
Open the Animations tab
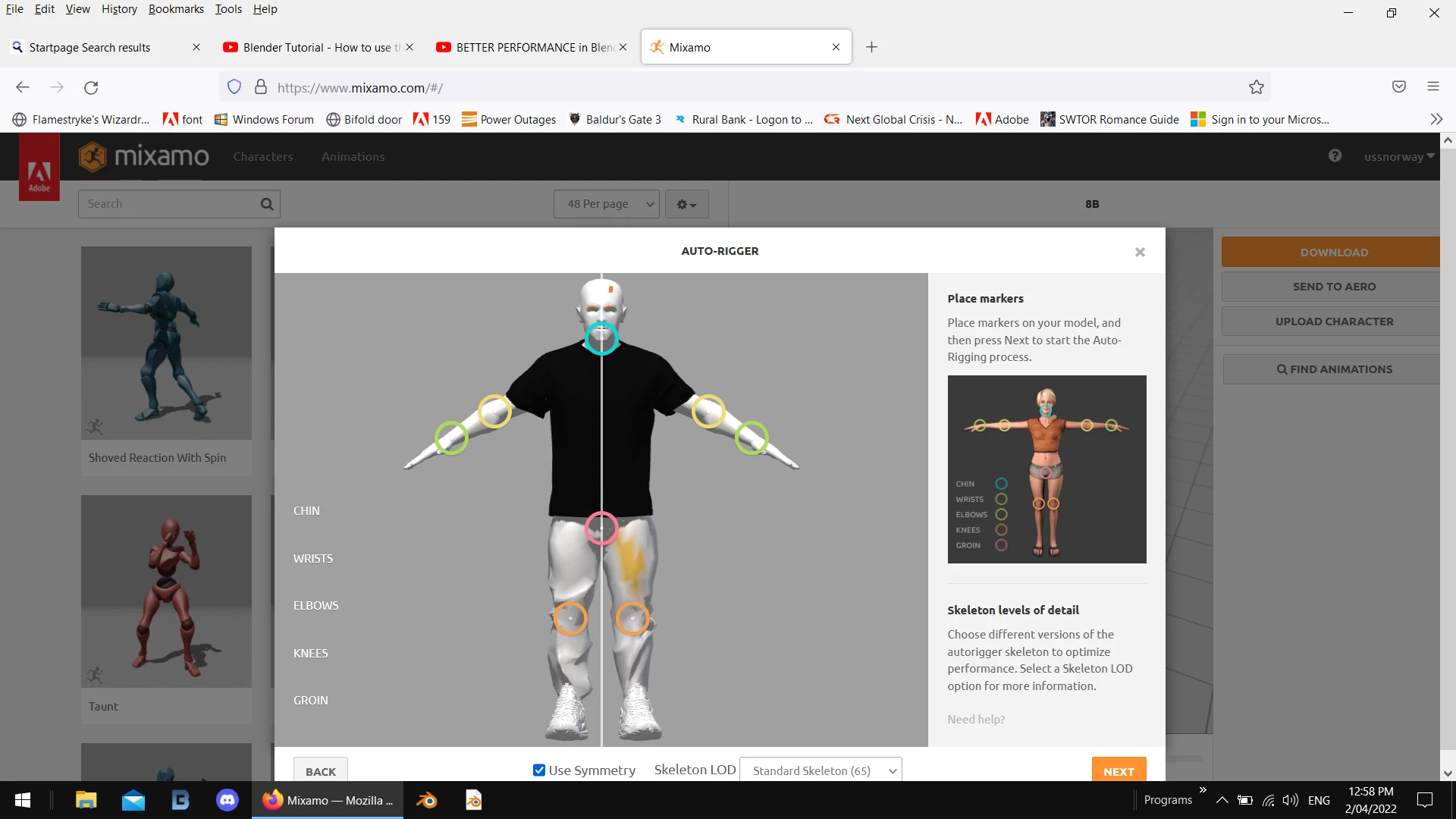(353, 156)
